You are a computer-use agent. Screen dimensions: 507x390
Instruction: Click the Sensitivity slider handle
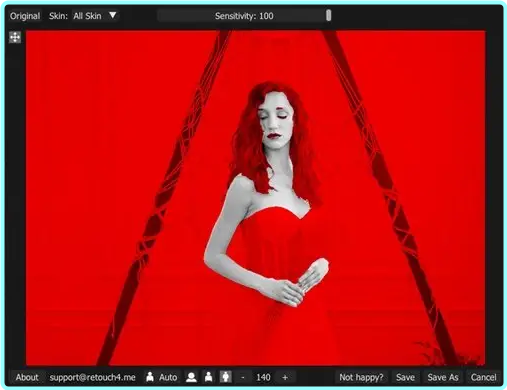pyautogui.click(x=329, y=15)
